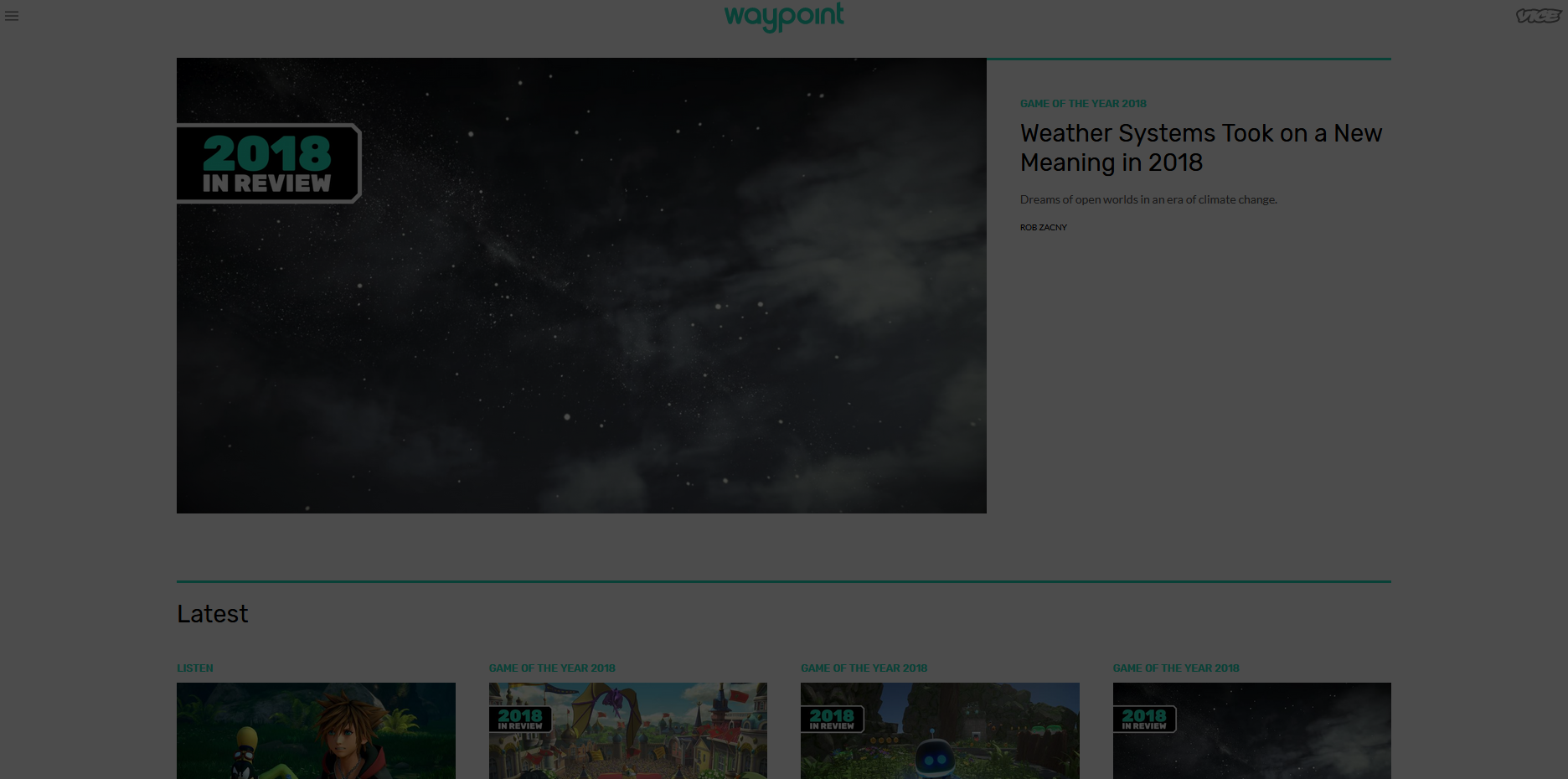Click the 2018 In Review badge on hero image
Screen dimensions: 1568x779
pyautogui.click(x=268, y=164)
